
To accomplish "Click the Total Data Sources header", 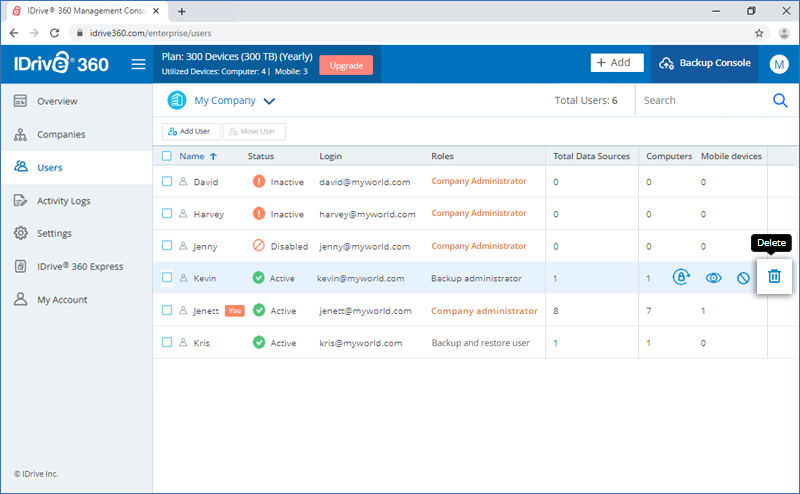I will tap(591, 156).
